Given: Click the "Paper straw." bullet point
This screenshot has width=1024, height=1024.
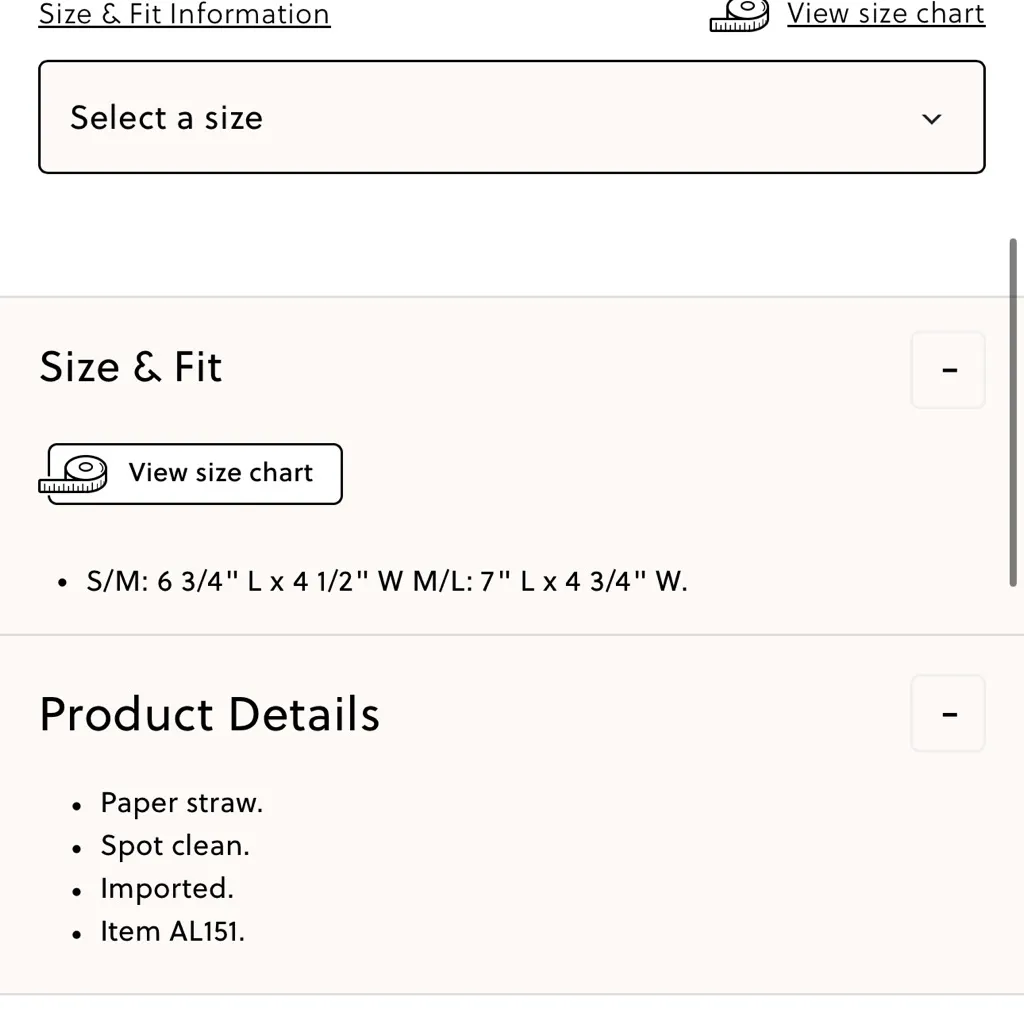Looking at the screenshot, I should click(x=181, y=802).
